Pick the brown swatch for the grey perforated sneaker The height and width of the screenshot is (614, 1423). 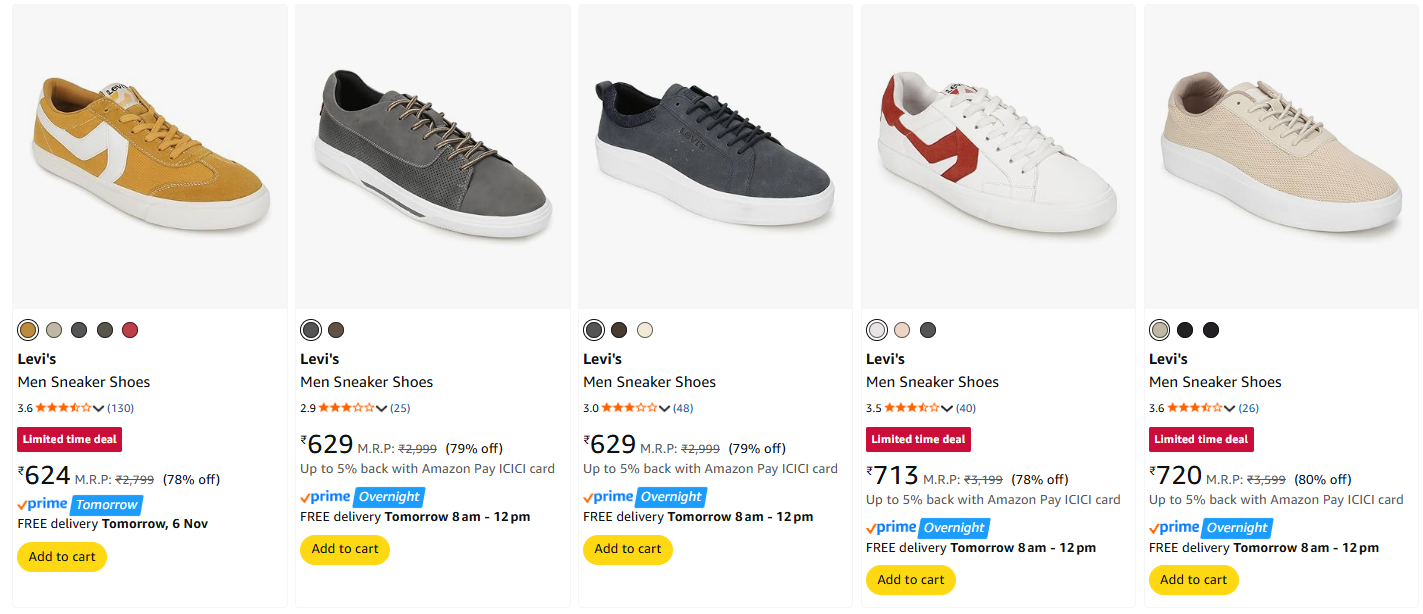click(336, 330)
